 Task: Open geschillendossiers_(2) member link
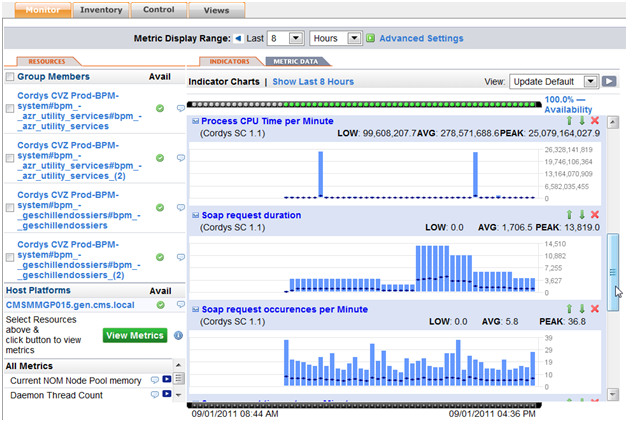pyautogui.click(x=78, y=260)
